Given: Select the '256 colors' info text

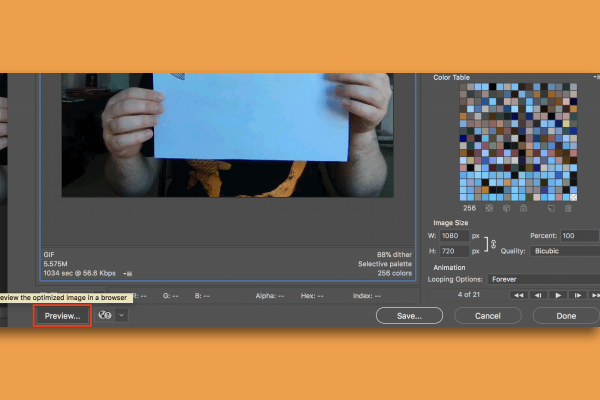Looking at the screenshot, I should [x=395, y=273].
